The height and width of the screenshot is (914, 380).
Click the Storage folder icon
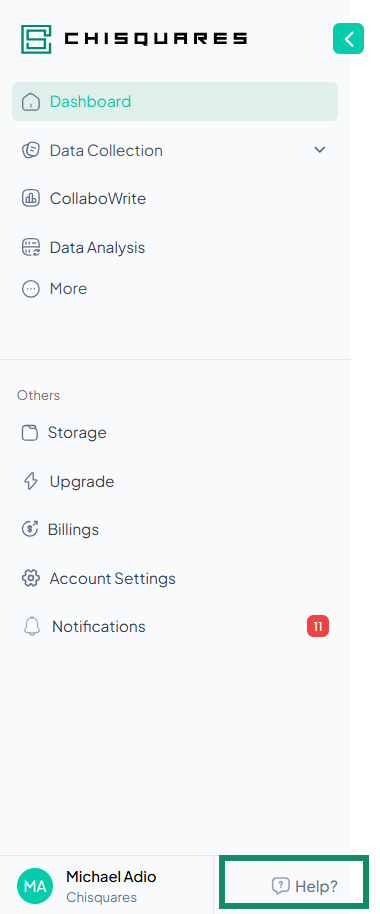click(x=30, y=433)
